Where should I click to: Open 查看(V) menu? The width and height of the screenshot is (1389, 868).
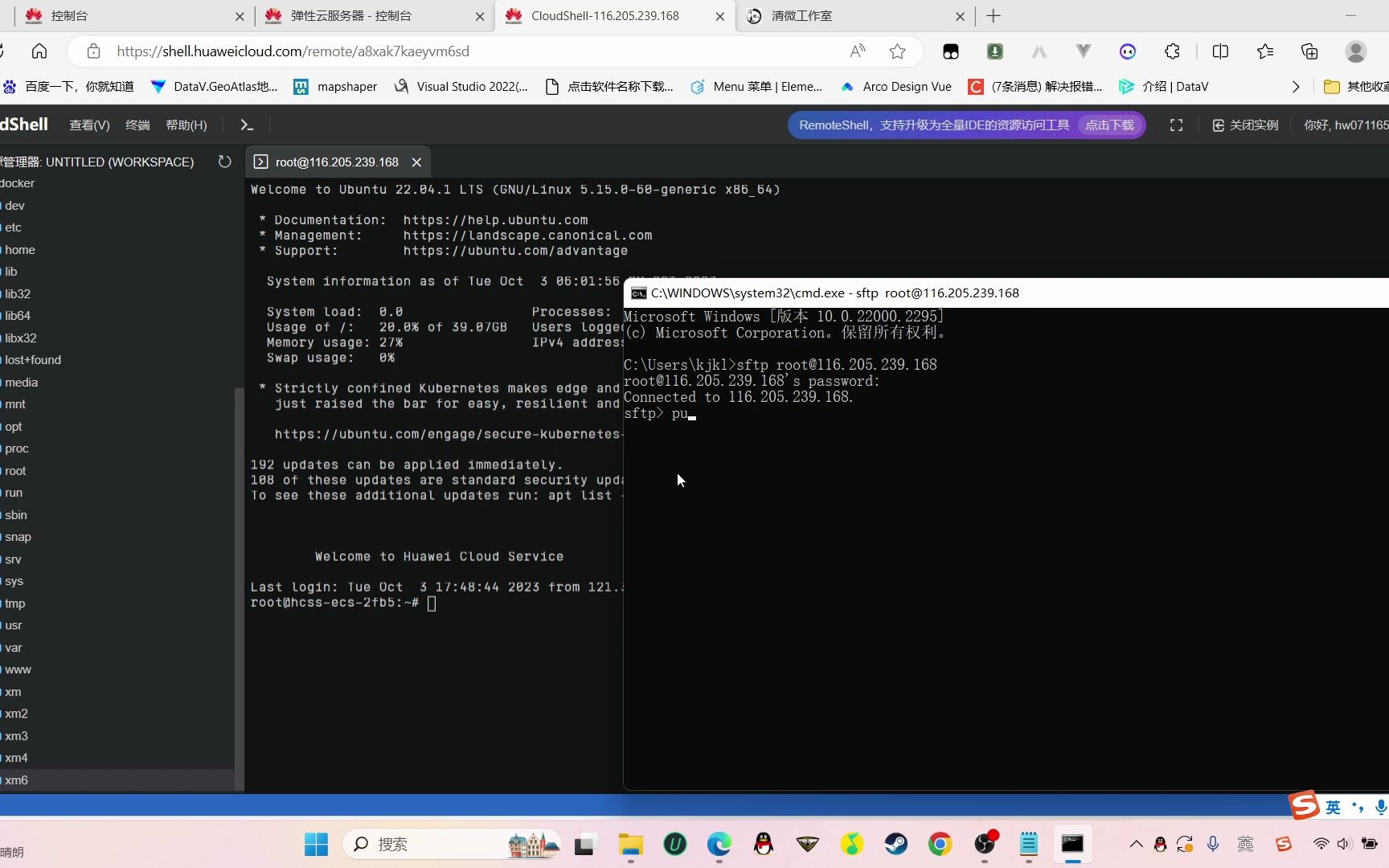89,125
